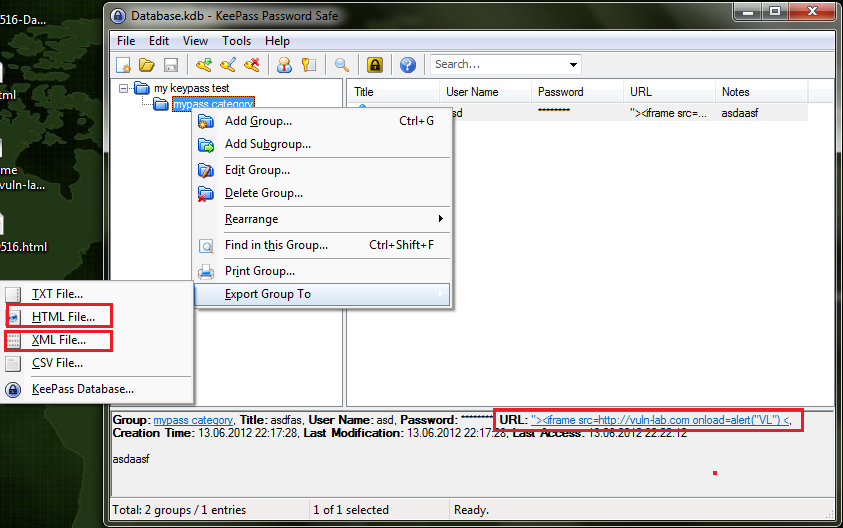843x528 pixels.
Task: Click the Add Entry key icon
Action: coord(204,65)
